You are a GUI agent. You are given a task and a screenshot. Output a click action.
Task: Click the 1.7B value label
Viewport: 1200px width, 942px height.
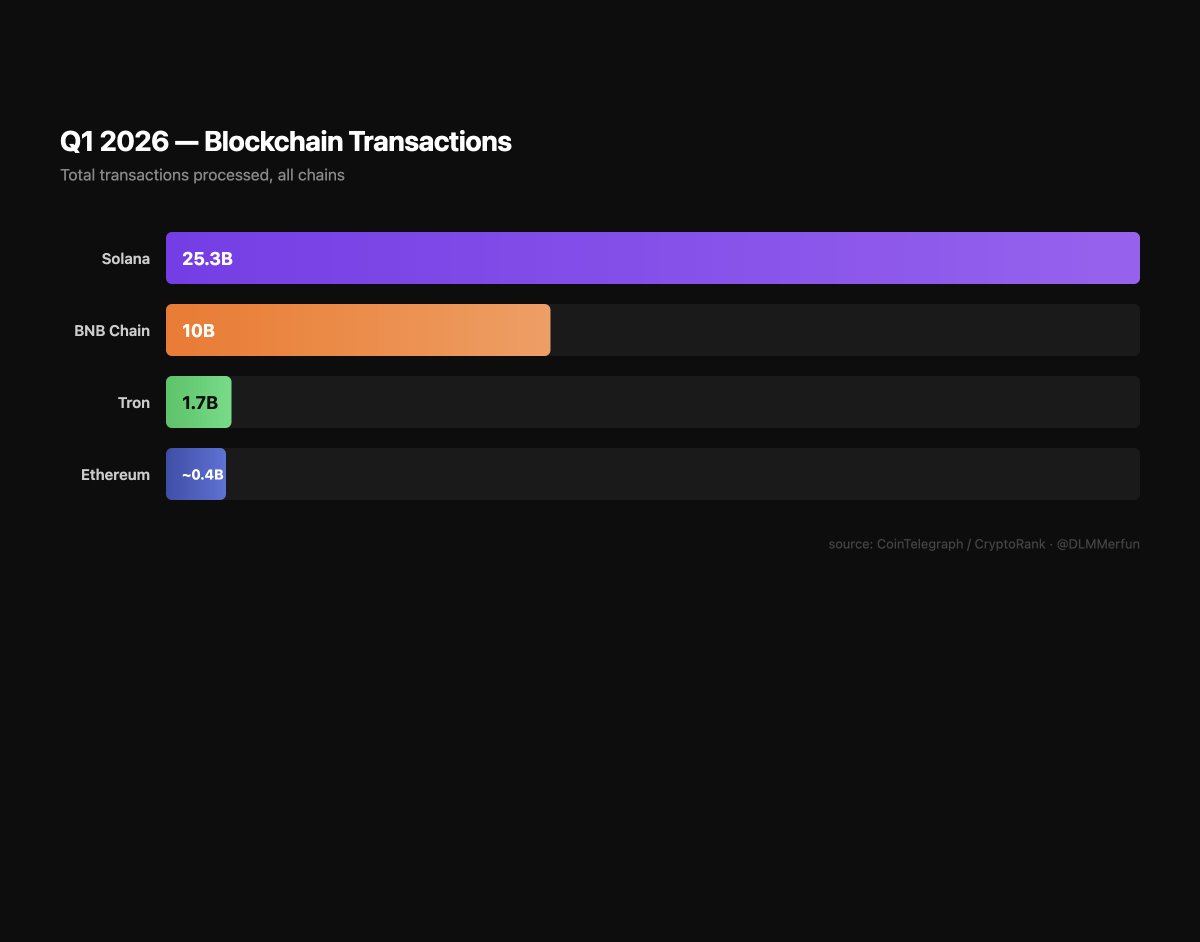click(200, 403)
